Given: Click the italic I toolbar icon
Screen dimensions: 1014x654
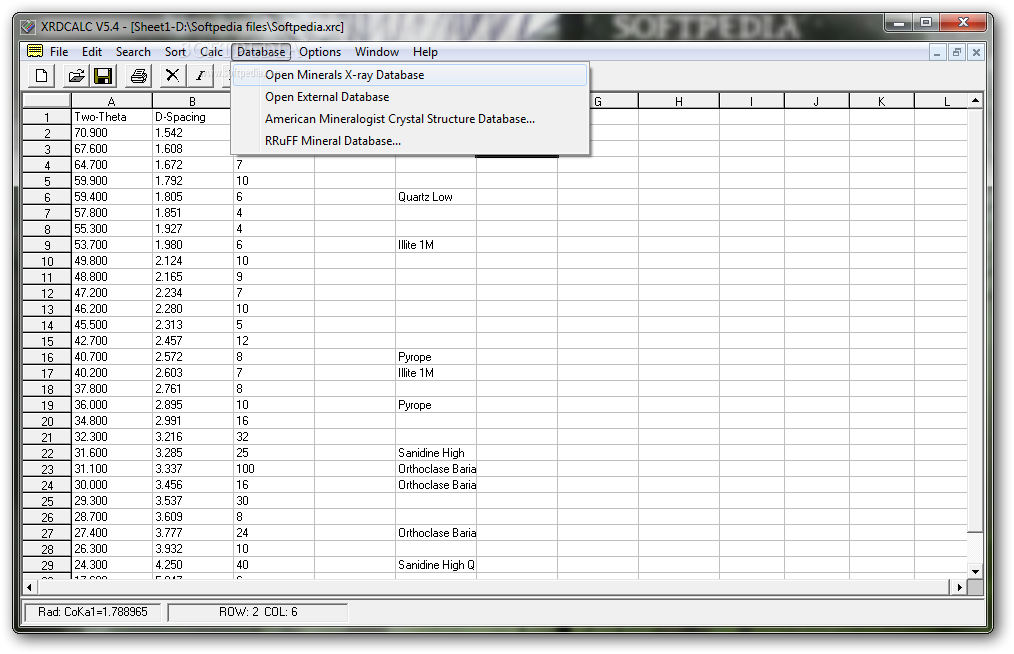Looking at the screenshot, I should point(200,76).
